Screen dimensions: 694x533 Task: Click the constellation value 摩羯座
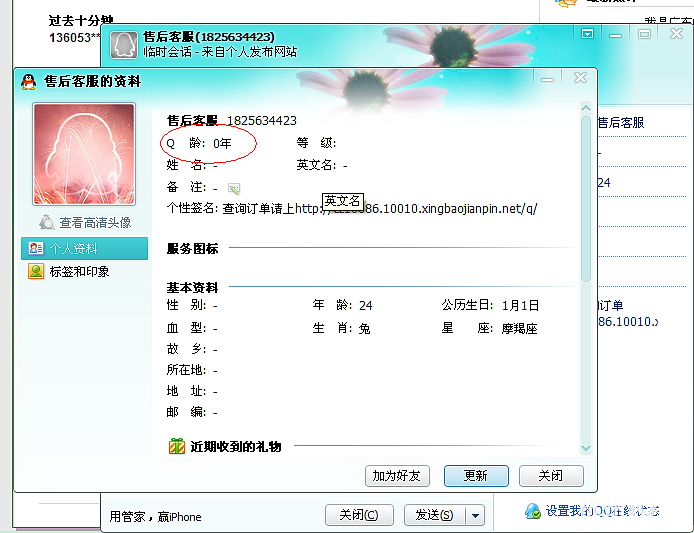[520, 328]
